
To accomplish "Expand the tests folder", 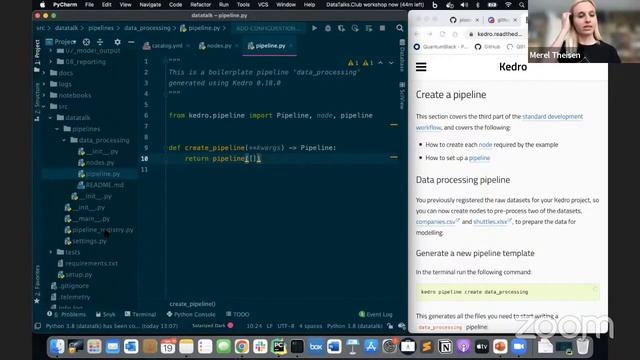I will (51, 252).
